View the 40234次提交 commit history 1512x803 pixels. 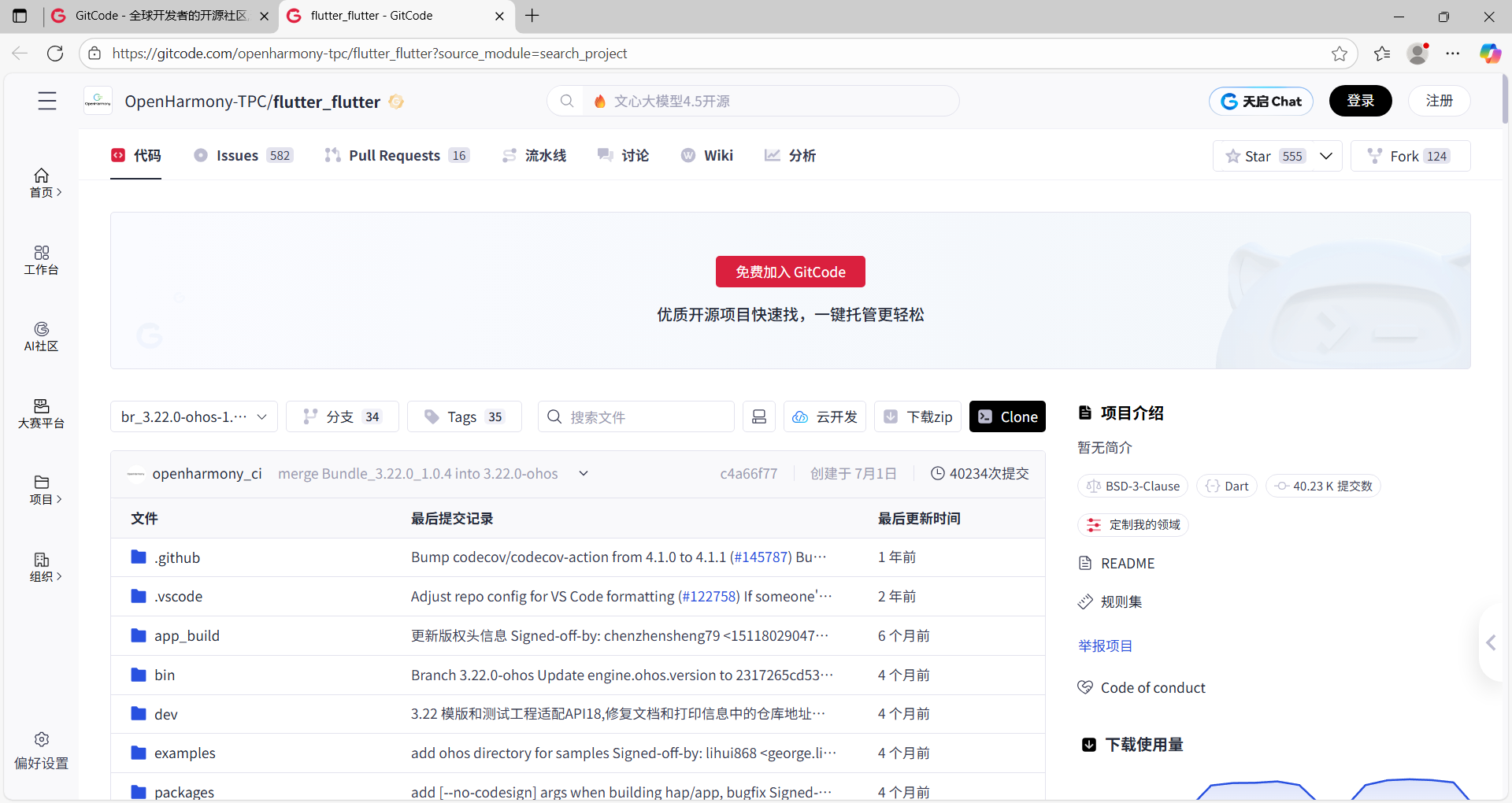(980, 473)
